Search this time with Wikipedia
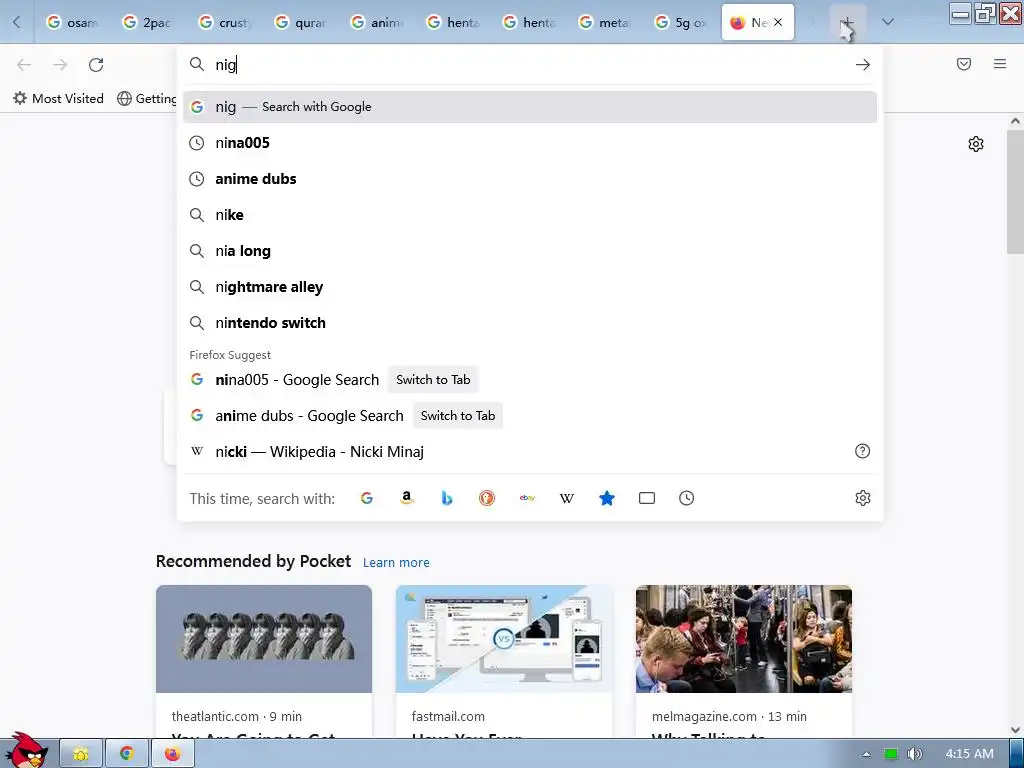Image resolution: width=1024 pixels, height=768 pixels. (567, 498)
